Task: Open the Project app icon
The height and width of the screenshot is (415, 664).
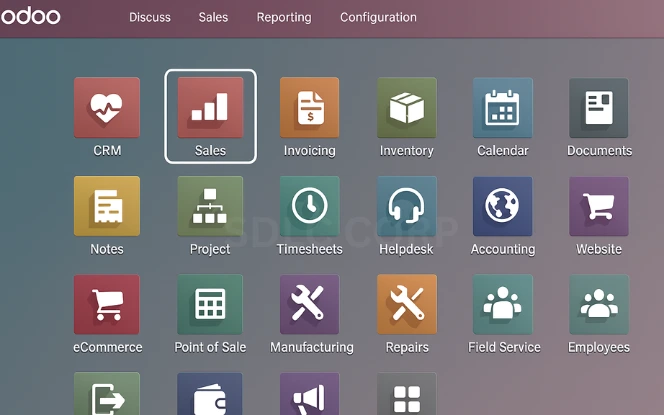Action: coord(210,206)
